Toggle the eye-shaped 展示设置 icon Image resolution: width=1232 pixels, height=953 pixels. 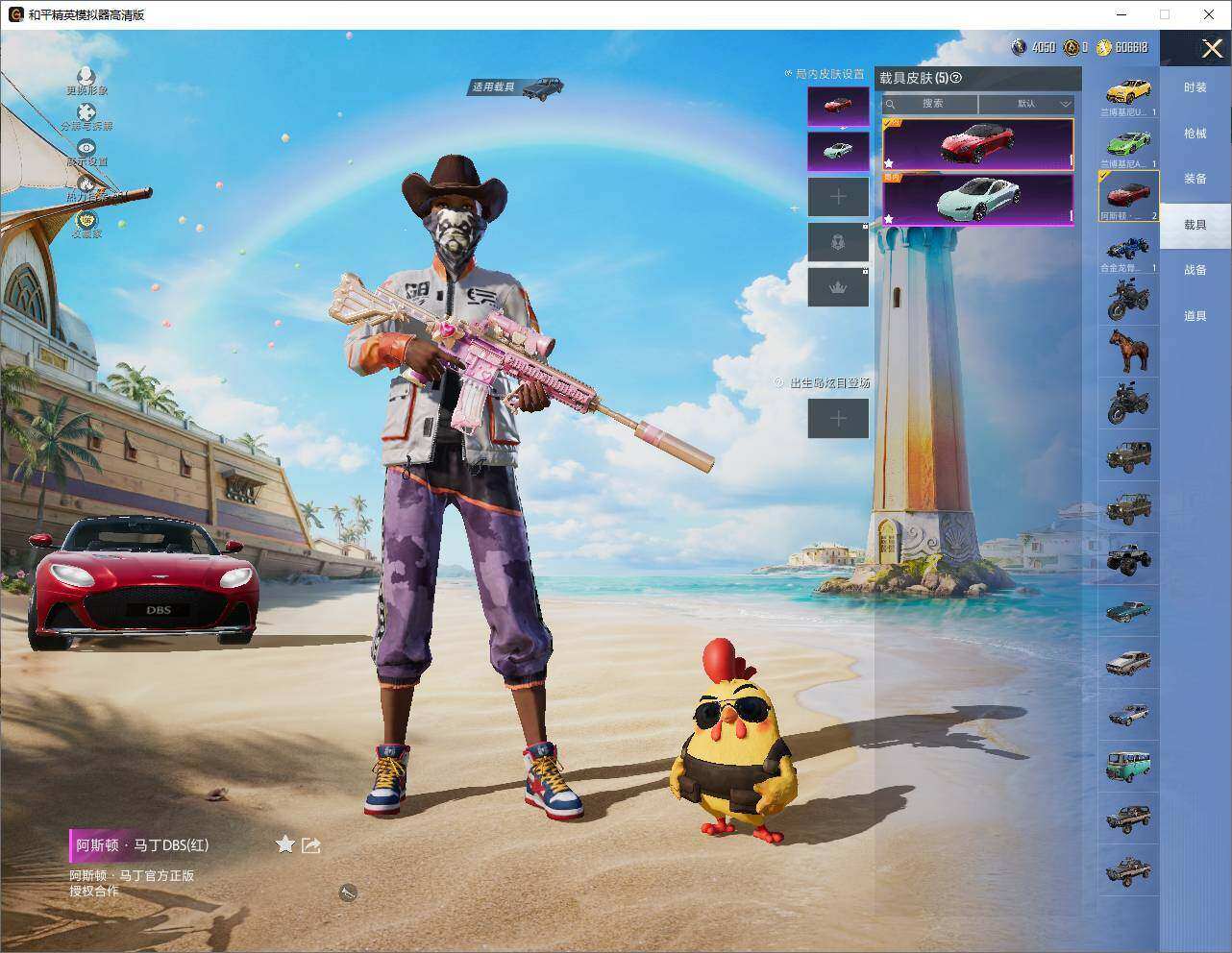click(86, 148)
